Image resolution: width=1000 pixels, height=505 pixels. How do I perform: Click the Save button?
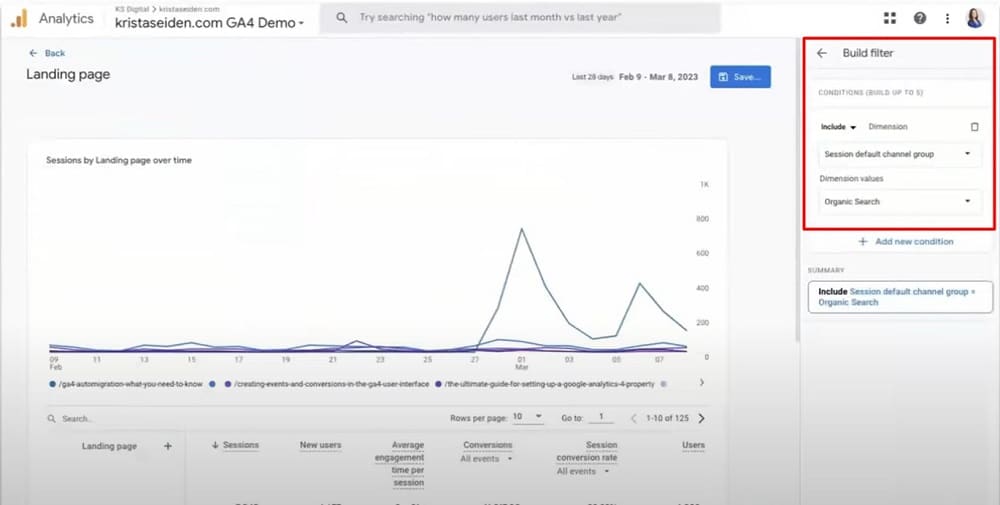coord(740,77)
